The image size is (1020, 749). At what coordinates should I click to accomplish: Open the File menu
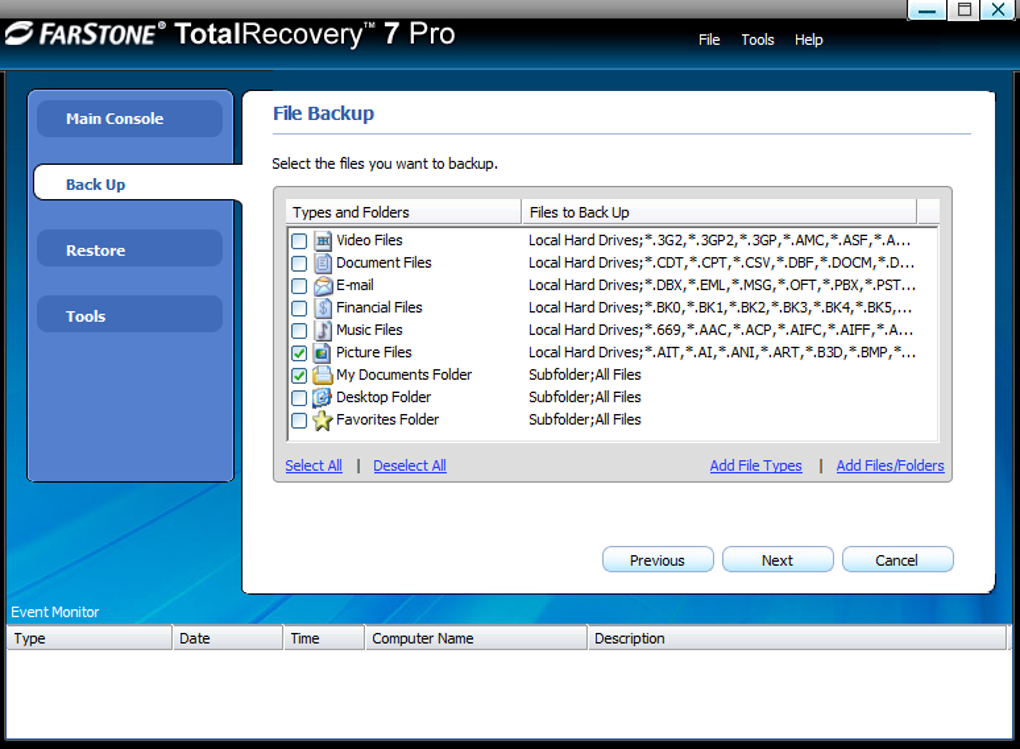point(709,40)
